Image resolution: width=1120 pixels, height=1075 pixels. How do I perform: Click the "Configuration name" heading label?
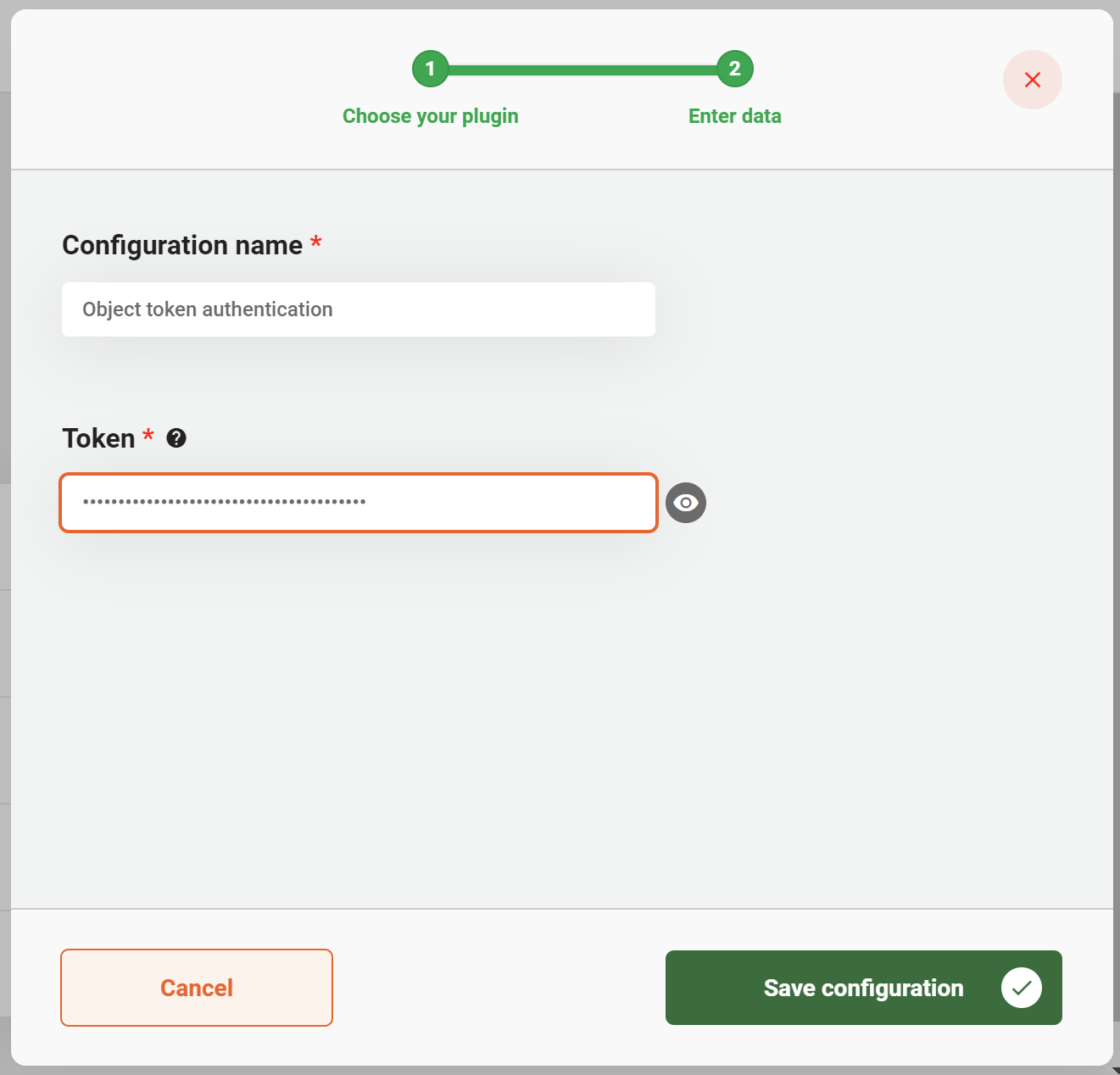182,245
